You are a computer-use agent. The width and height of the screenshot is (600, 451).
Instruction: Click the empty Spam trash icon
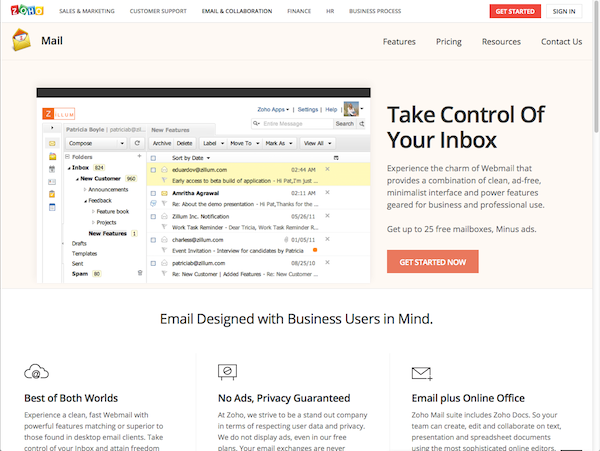pyautogui.click(x=140, y=273)
